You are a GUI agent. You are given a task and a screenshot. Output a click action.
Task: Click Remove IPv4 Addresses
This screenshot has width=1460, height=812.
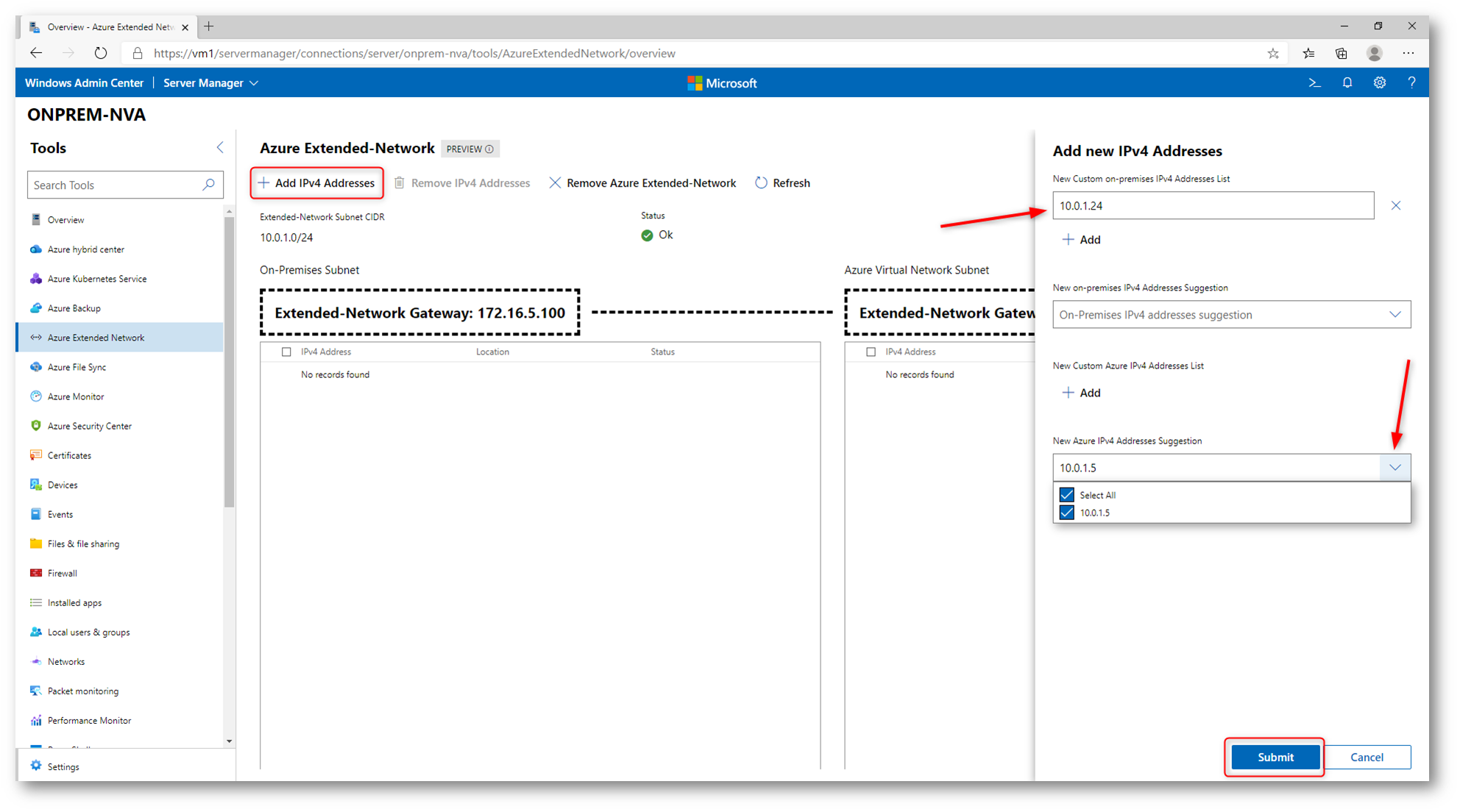(x=462, y=182)
